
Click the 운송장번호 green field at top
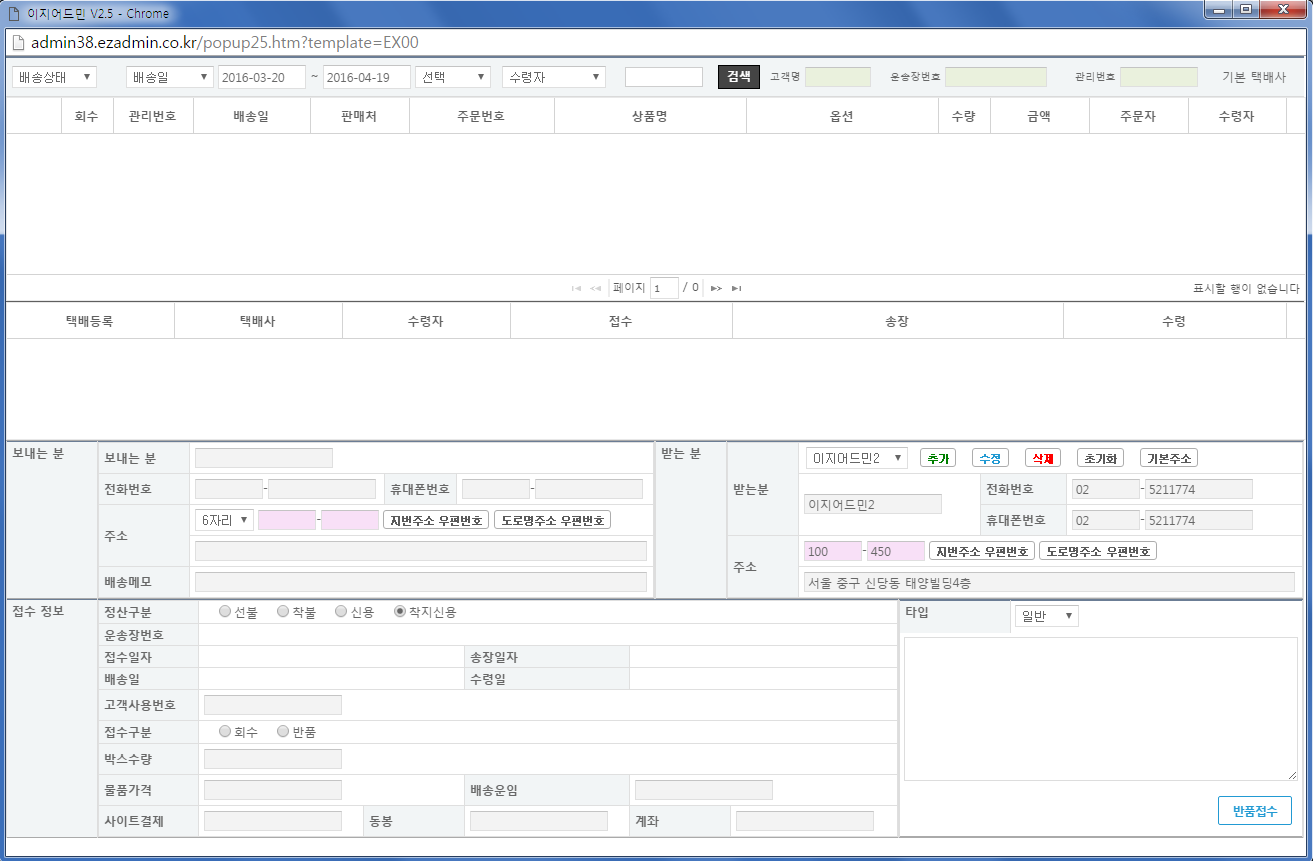coord(996,77)
